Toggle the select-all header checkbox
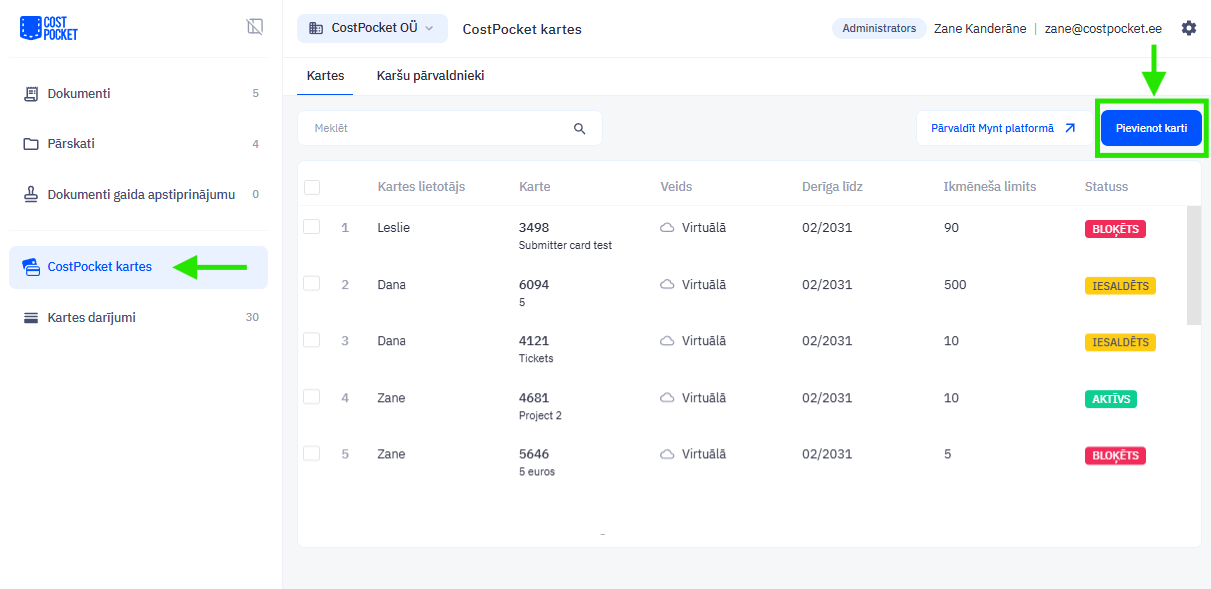 312,187
